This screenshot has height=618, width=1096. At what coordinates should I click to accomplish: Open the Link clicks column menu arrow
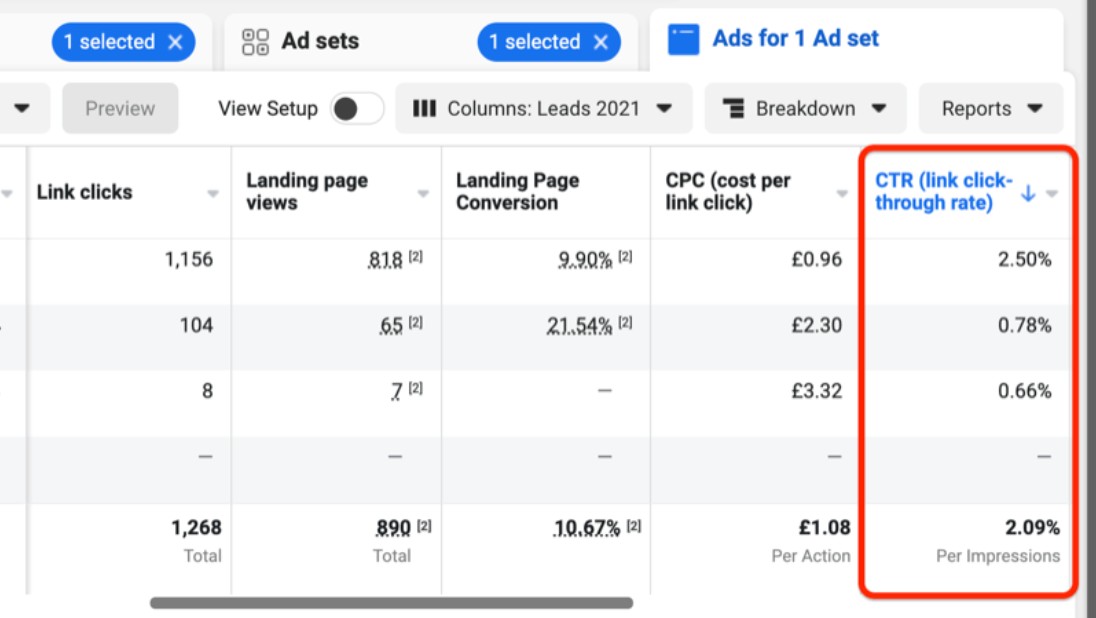[213, 194]
